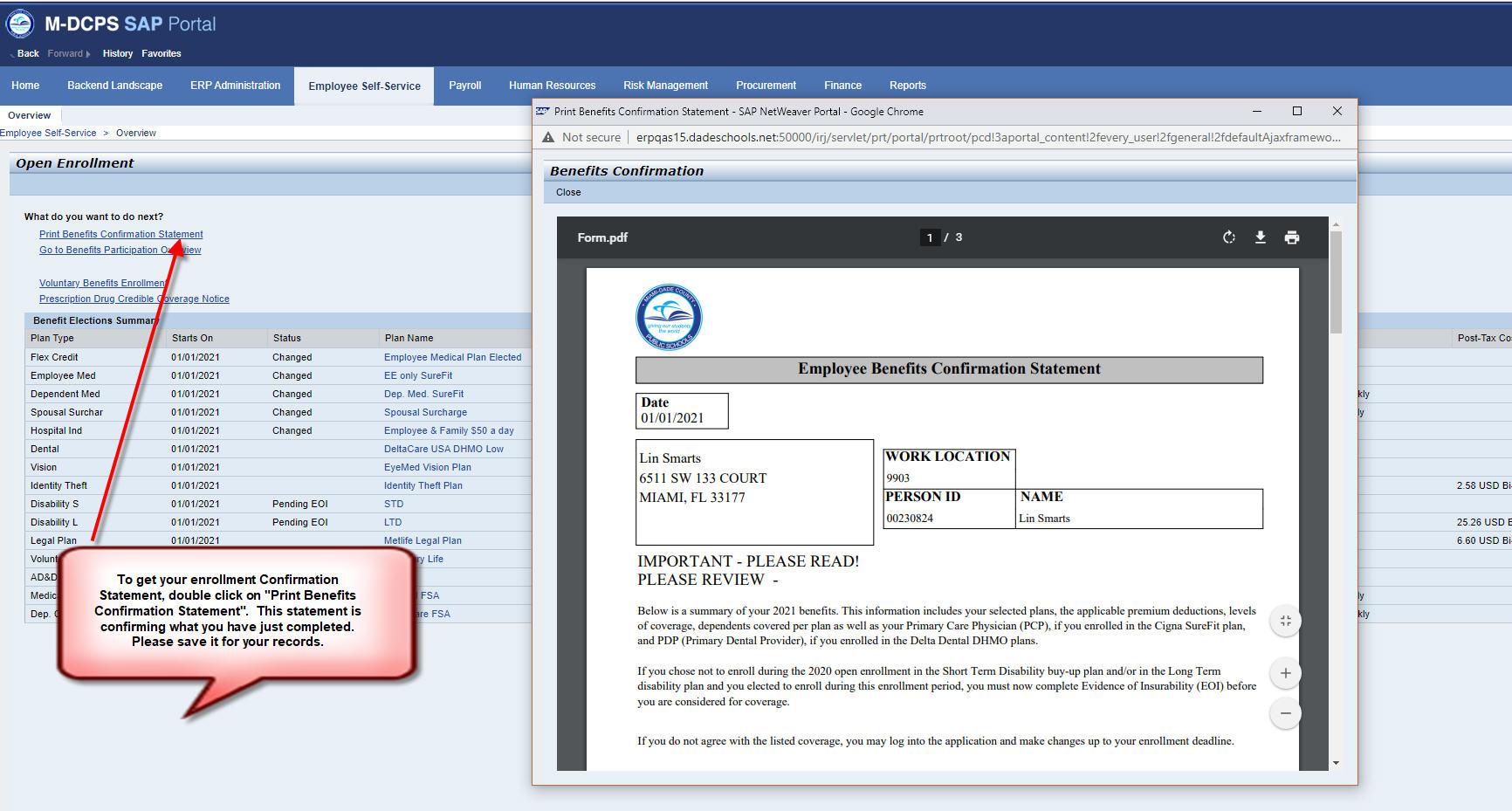1512x811 pixels.
Task: Open the Procurement tab
Action: point(766,86)
